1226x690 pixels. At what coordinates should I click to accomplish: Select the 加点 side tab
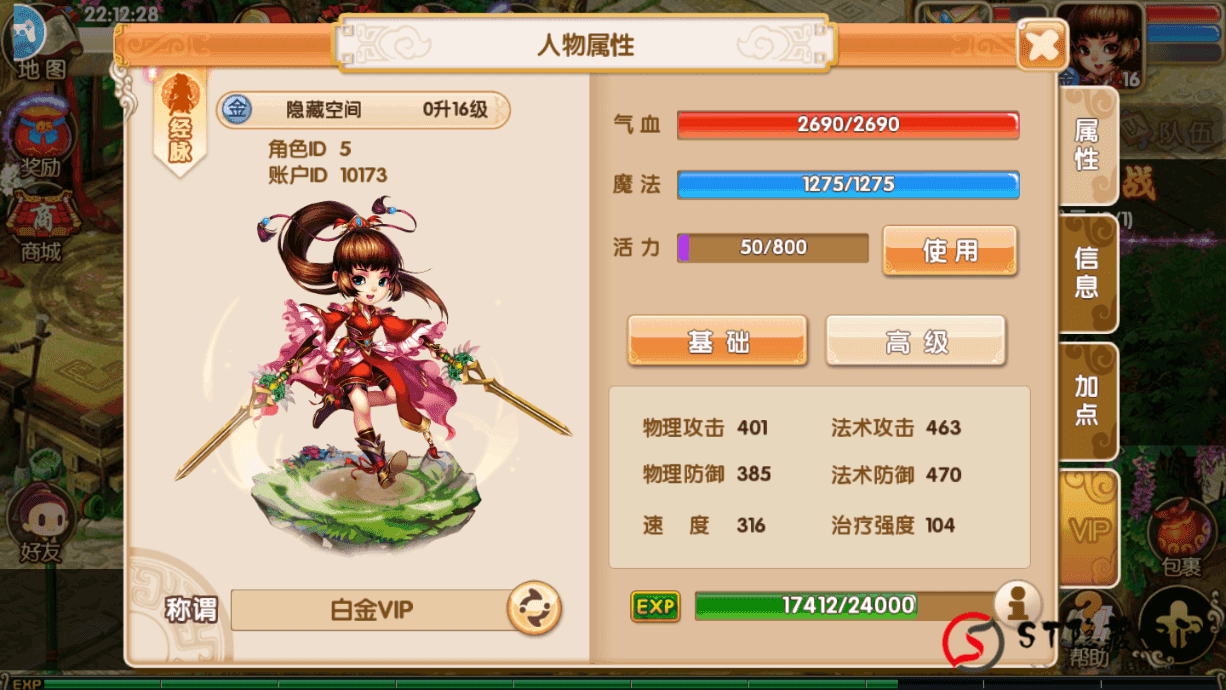pos(1087,401)
